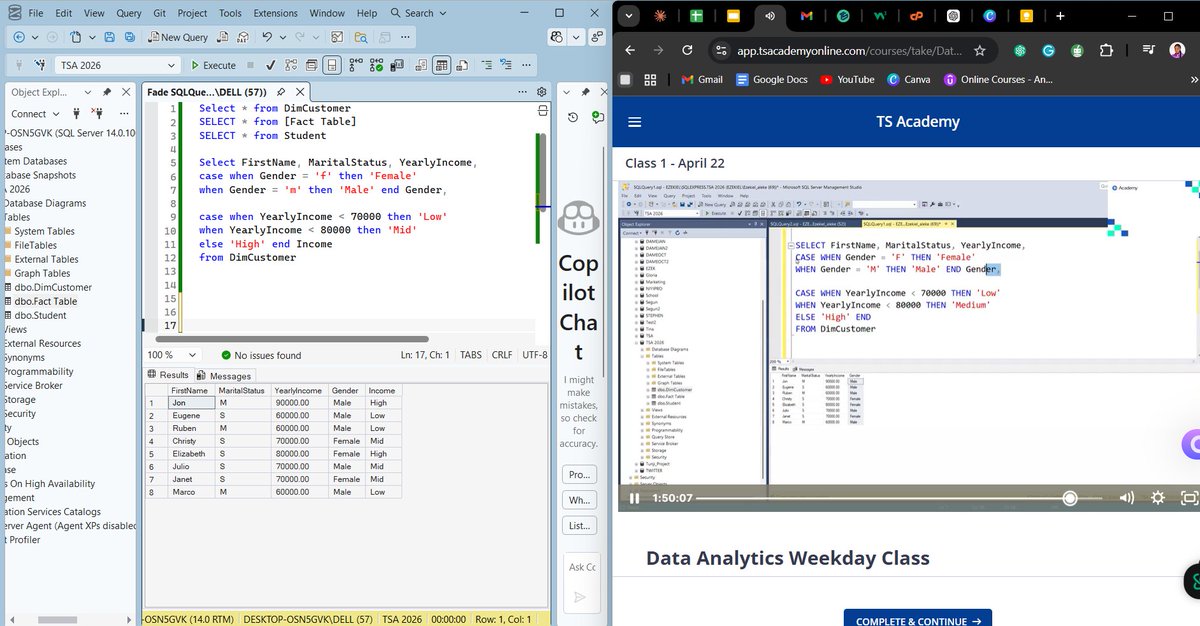
Task: Click the Results to File icon
Action: 461,66
